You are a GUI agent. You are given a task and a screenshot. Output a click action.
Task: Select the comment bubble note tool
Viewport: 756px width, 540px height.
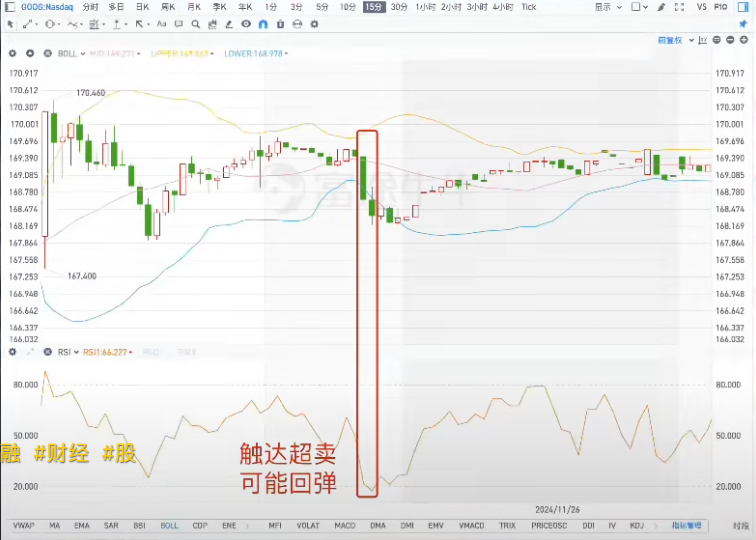tap(178, 24)
